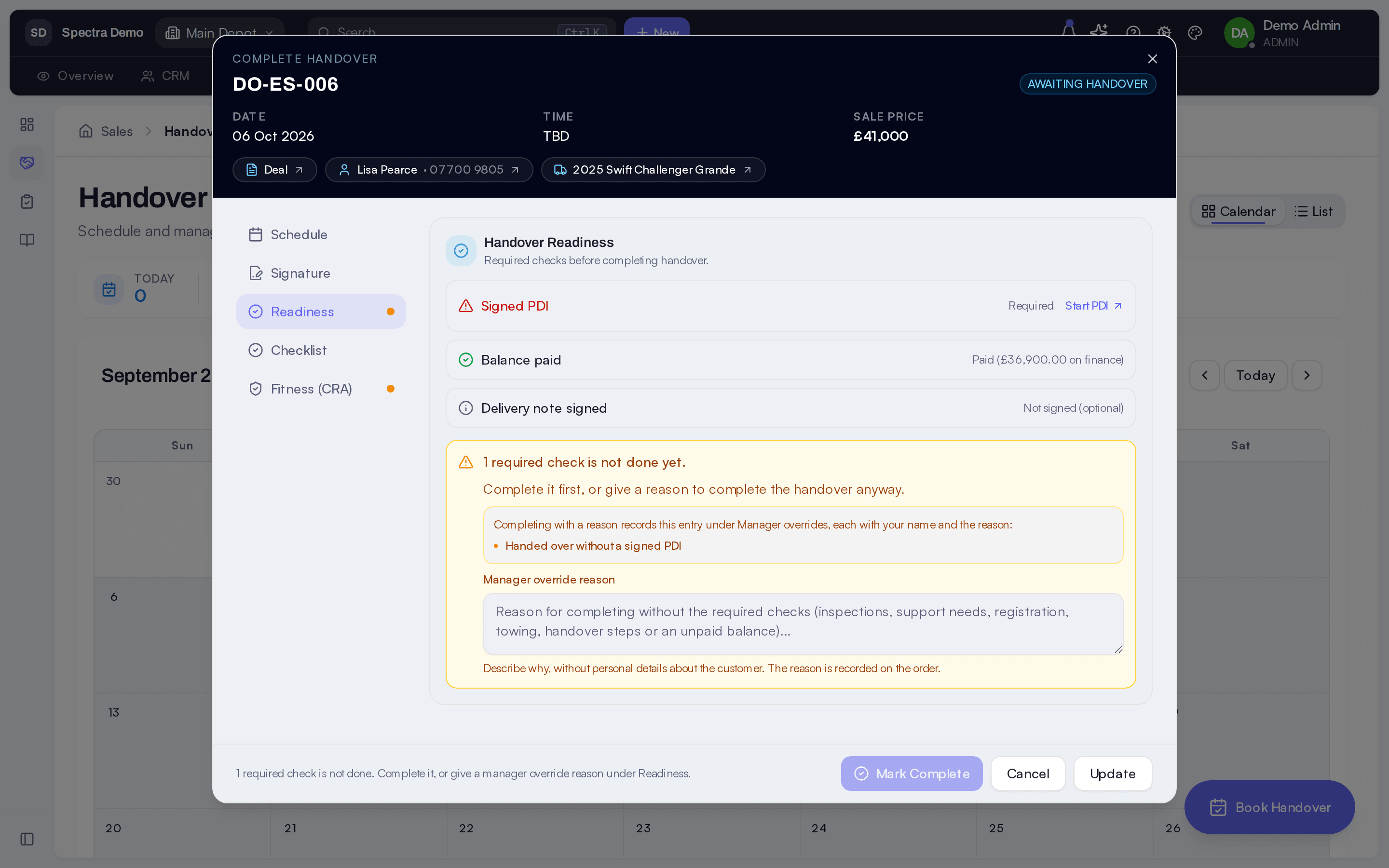Click the New button in top bar
The width and height of the screenshot is (1389, 868).
(x=656, y=32)
